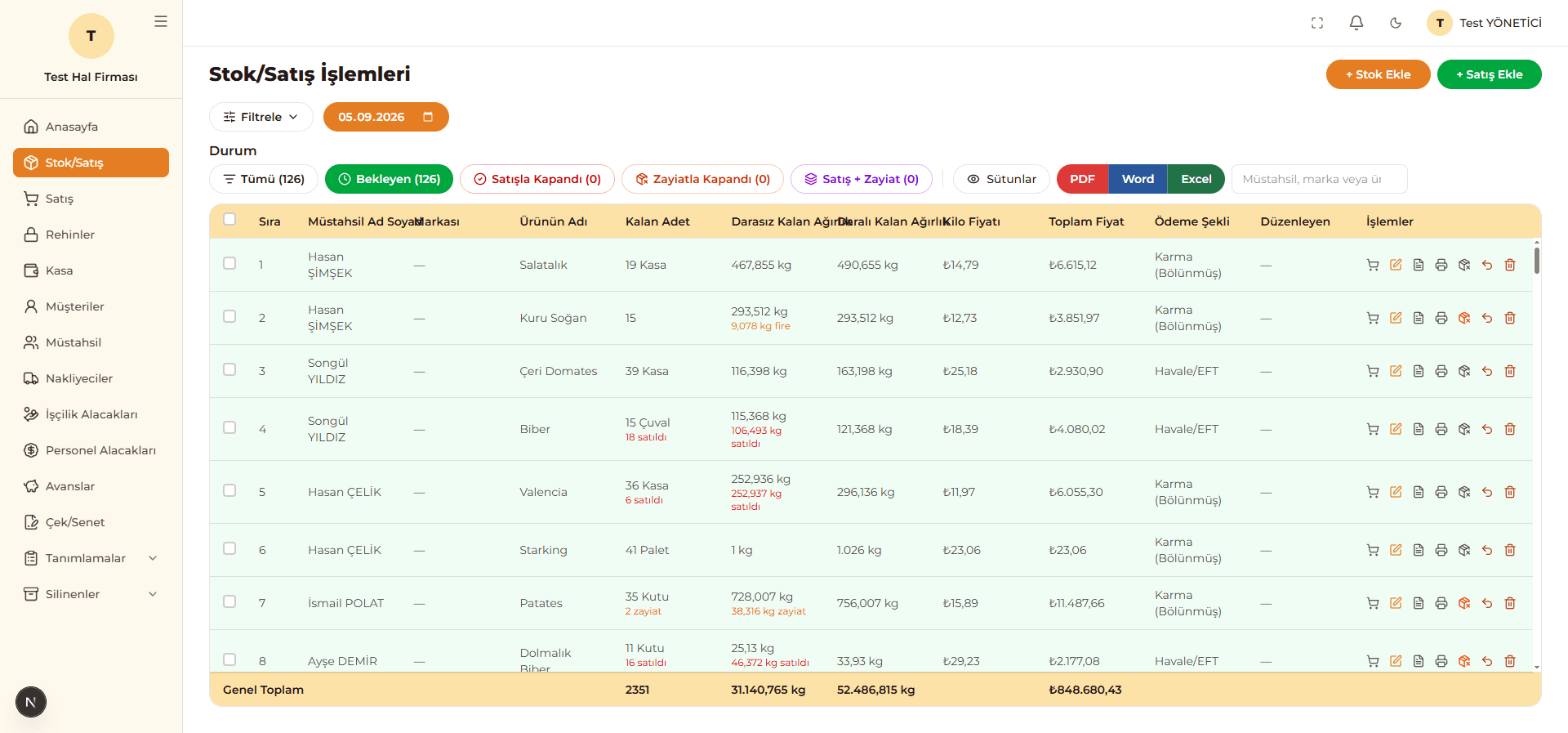Delete the Patates stock row

click(x=1510, y=603)
